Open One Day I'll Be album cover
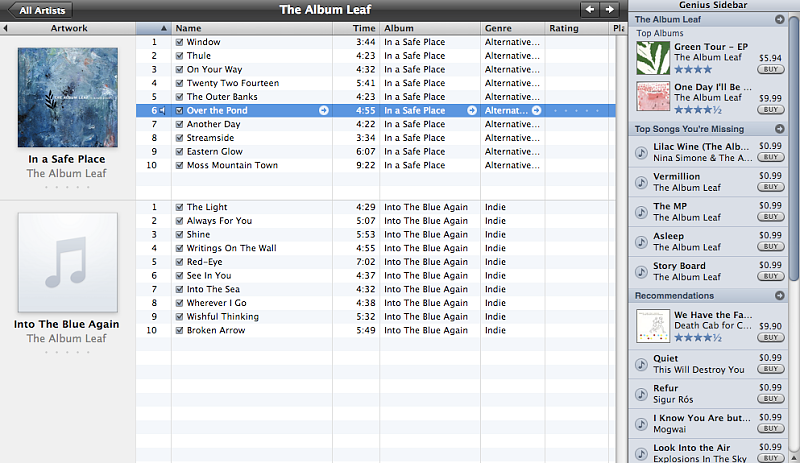This screenshot has height=463, width=800. (653, 96)
